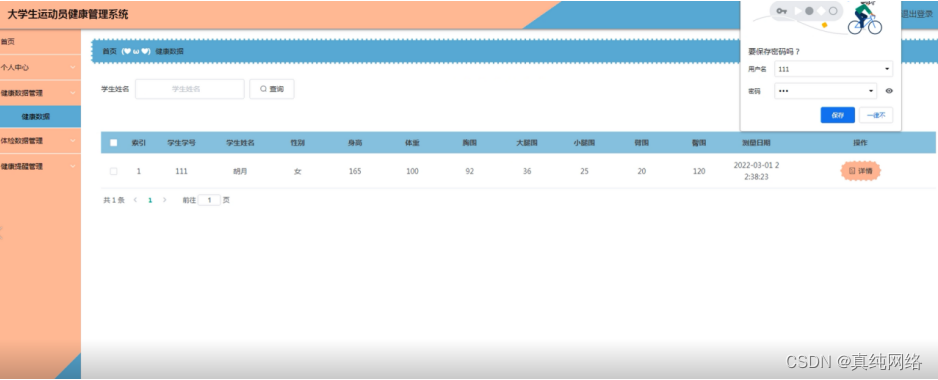
Task: Open the 首页 sidebar item
Action: (x=40, y=42)
